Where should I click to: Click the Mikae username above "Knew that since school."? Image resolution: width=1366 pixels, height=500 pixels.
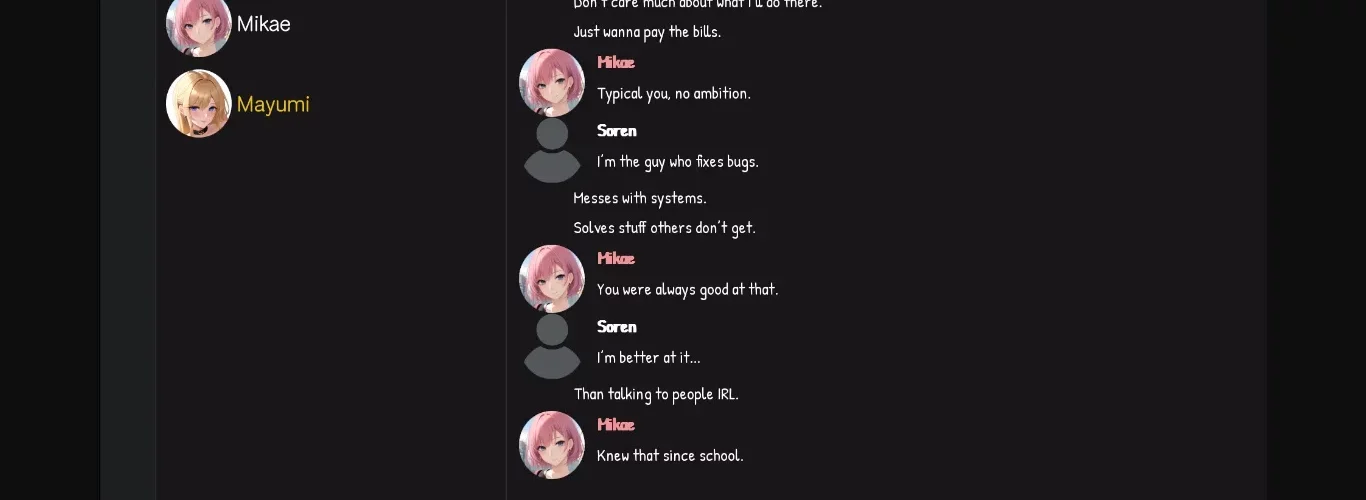click(616, 424)
